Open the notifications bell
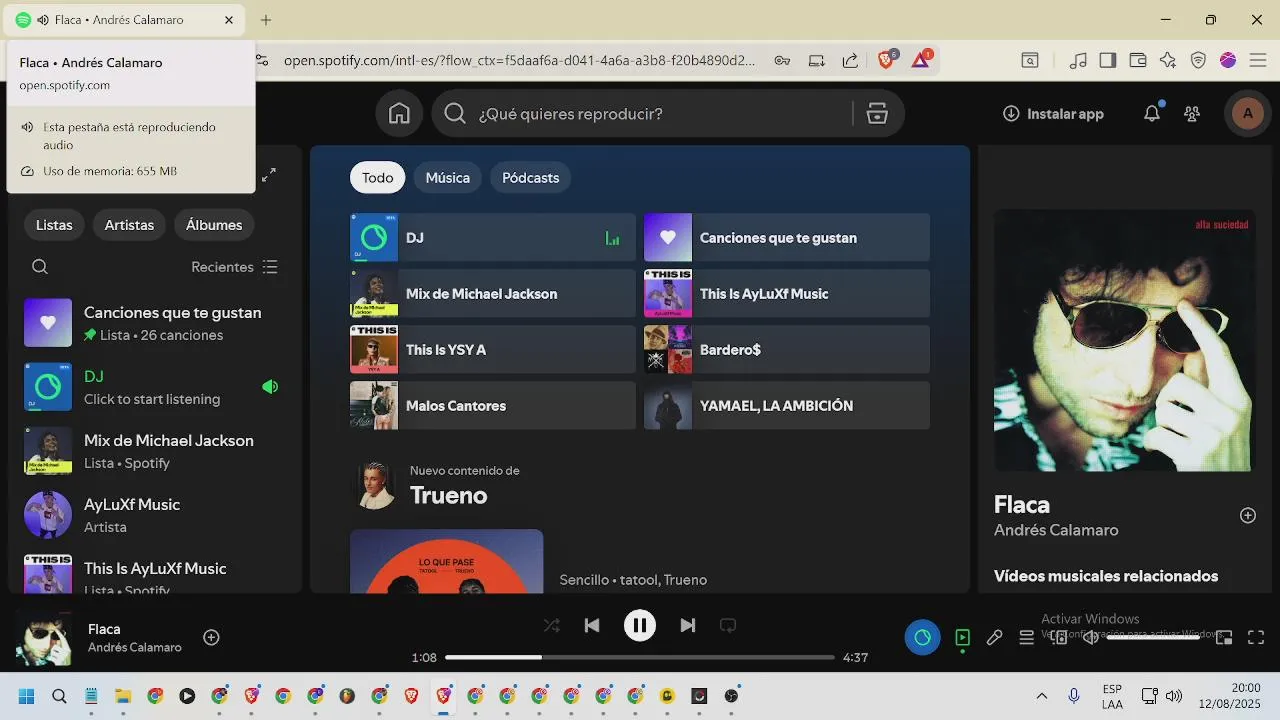The height and width of the screenshot is (720, 1280). coord(1152,113)
